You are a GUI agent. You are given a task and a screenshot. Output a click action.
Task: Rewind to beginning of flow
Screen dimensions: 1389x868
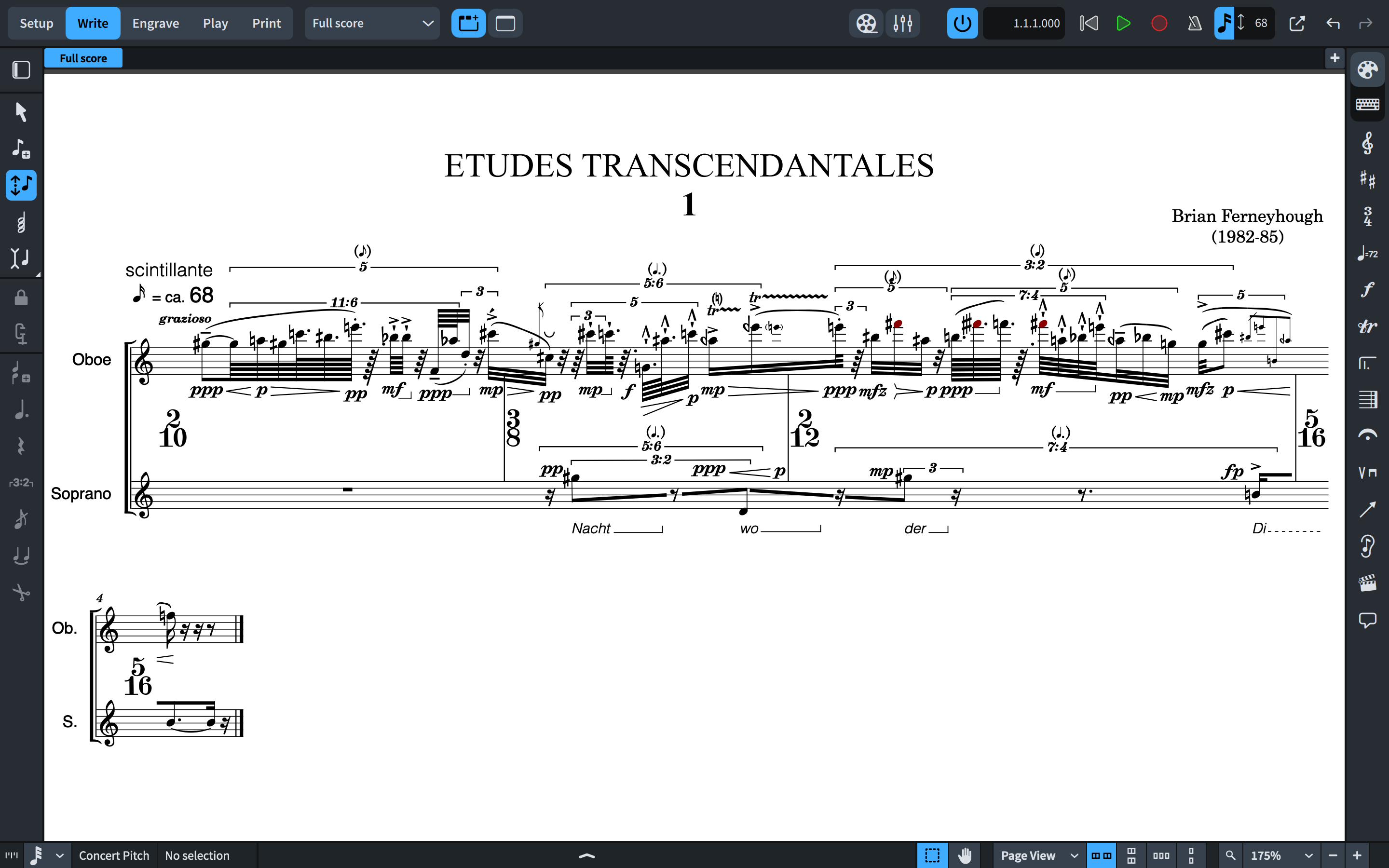click(x=1089, y=24)
